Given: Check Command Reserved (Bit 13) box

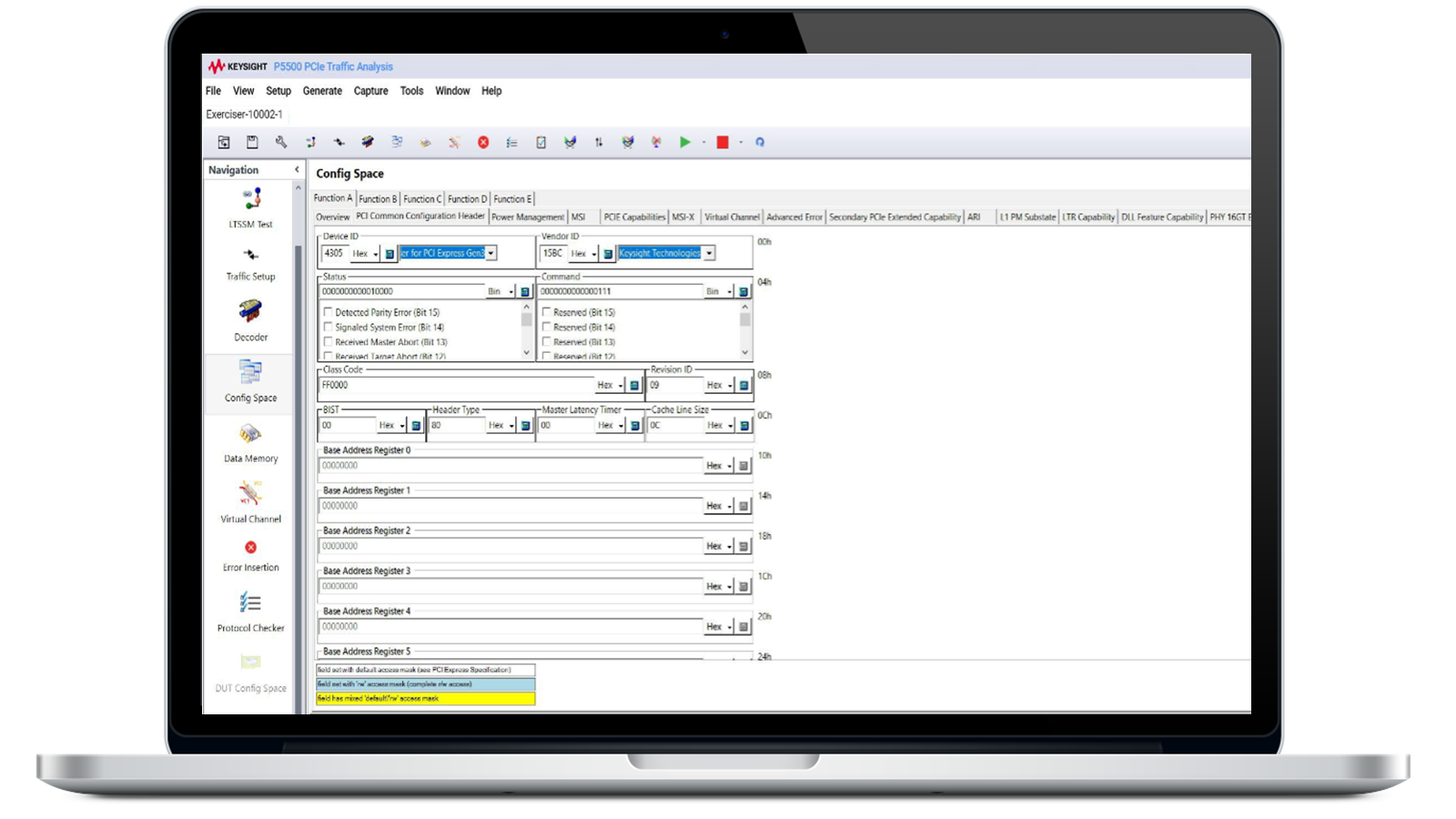Looking at the screenshot, I should [x=547, y=342].
